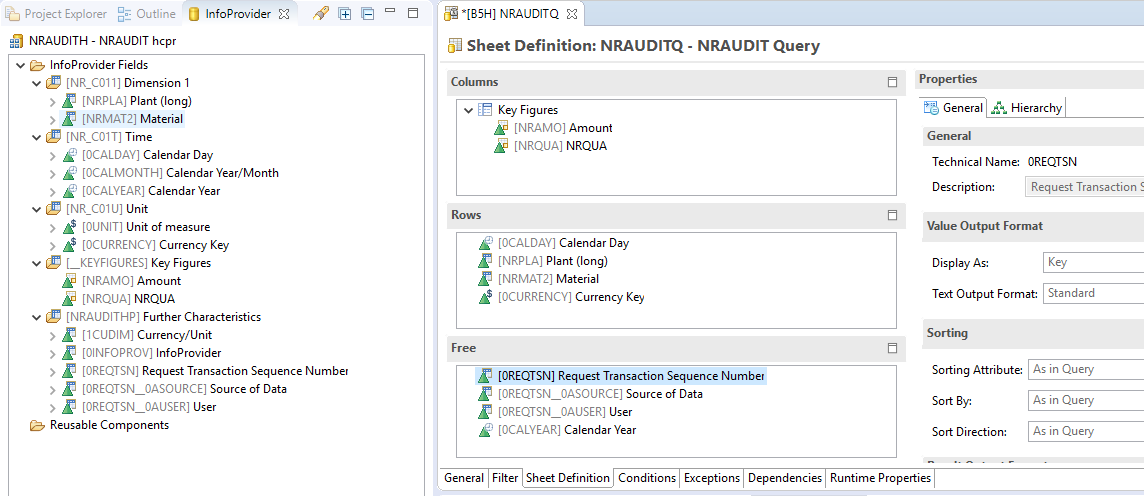Click the InfoProvider Fields folder icon
1144x496 pixels.
click(x=37, y=65)
